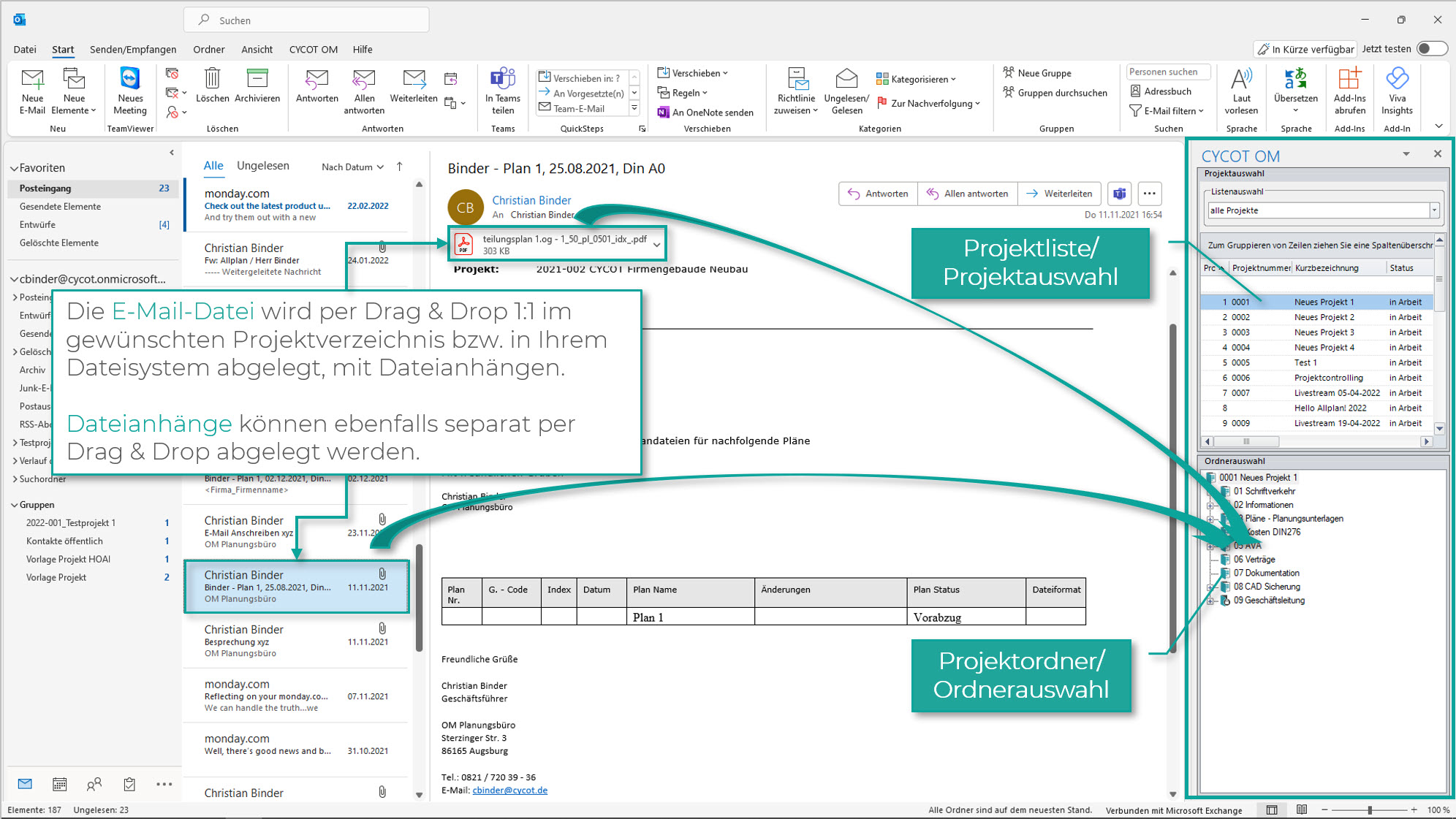The height and width of the screenshot is (819, 1456).
Task: Switch to the Ungelesen mail filter
Action: click(x=262, y=166)
